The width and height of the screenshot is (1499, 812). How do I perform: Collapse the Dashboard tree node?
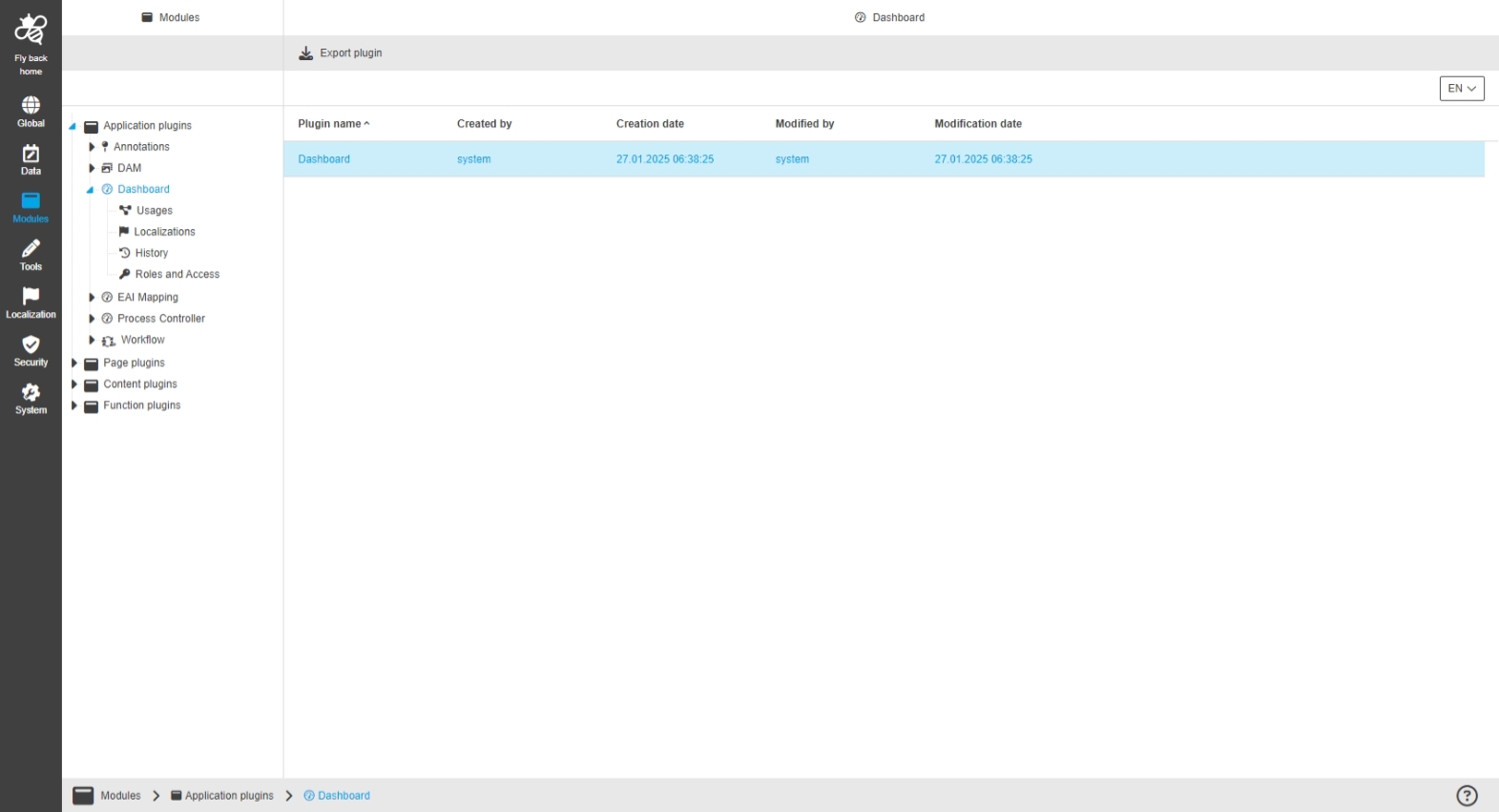pyautogui.click(x=91, y=190)
